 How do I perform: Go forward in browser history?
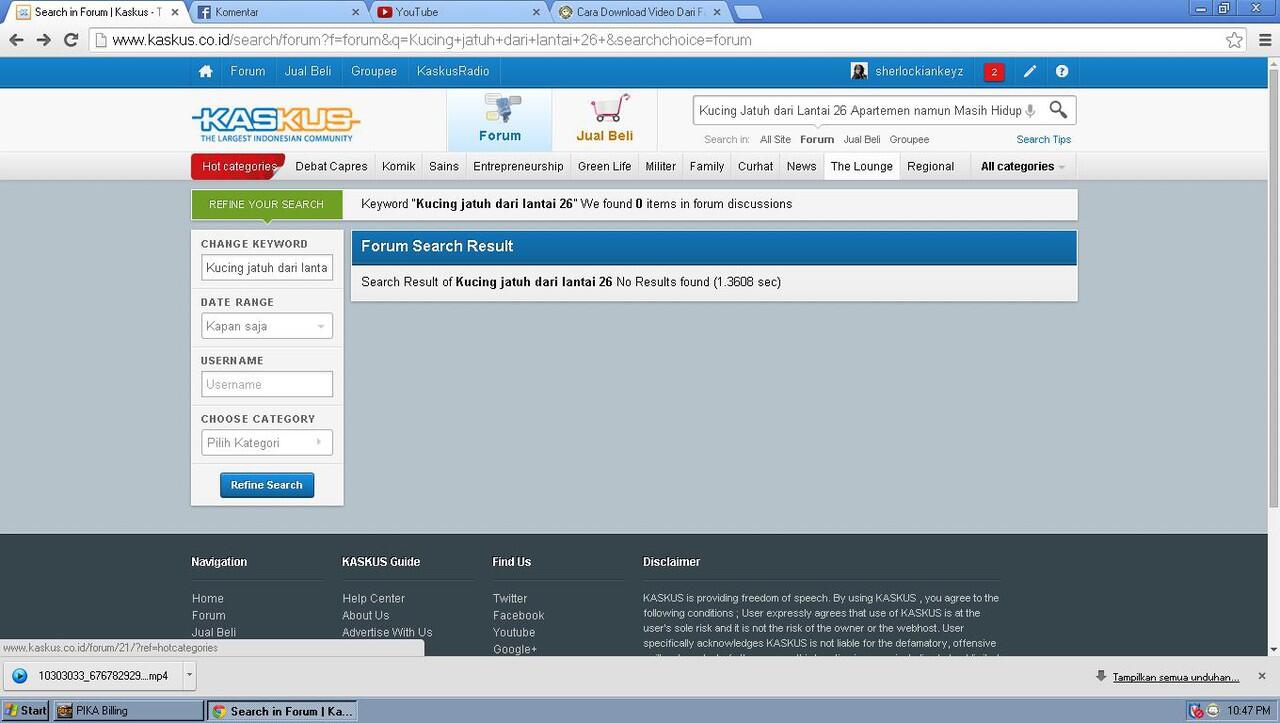click(43, 40)
